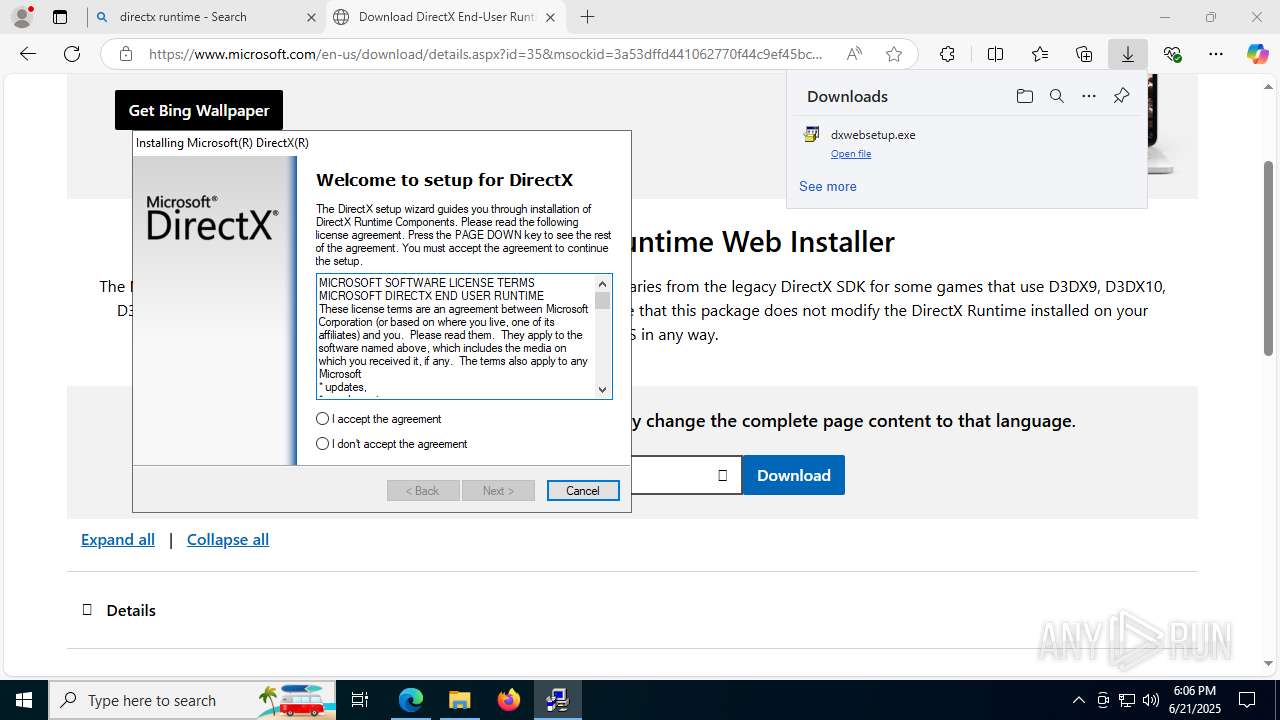Click the volume icon in the system tray
The image size is (1280, 720).
click(x=1151, y=700)
